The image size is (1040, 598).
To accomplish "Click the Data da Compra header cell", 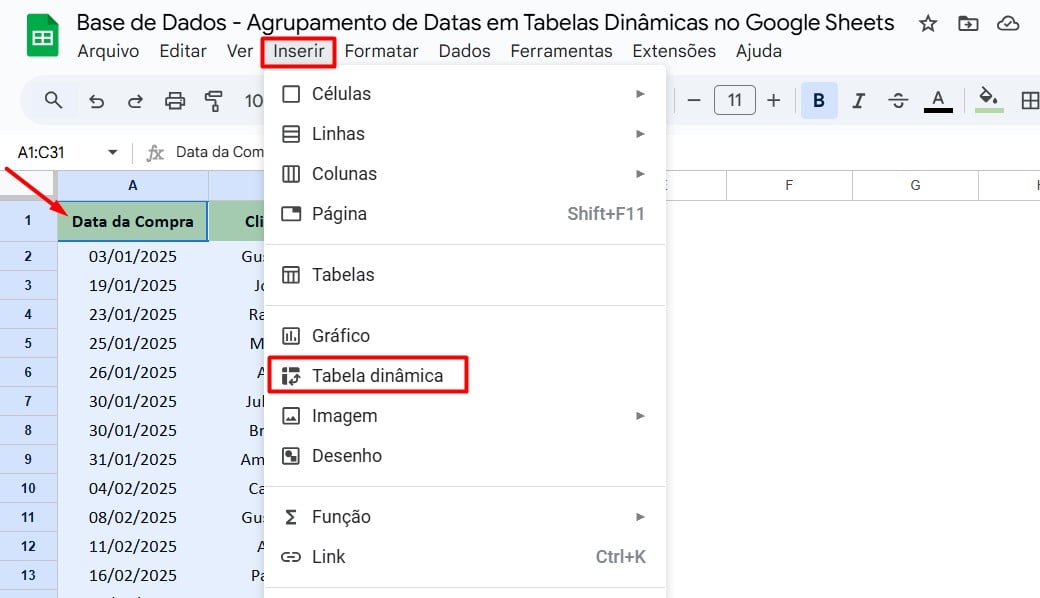I will pyautogui.click(x=133, y=221).
